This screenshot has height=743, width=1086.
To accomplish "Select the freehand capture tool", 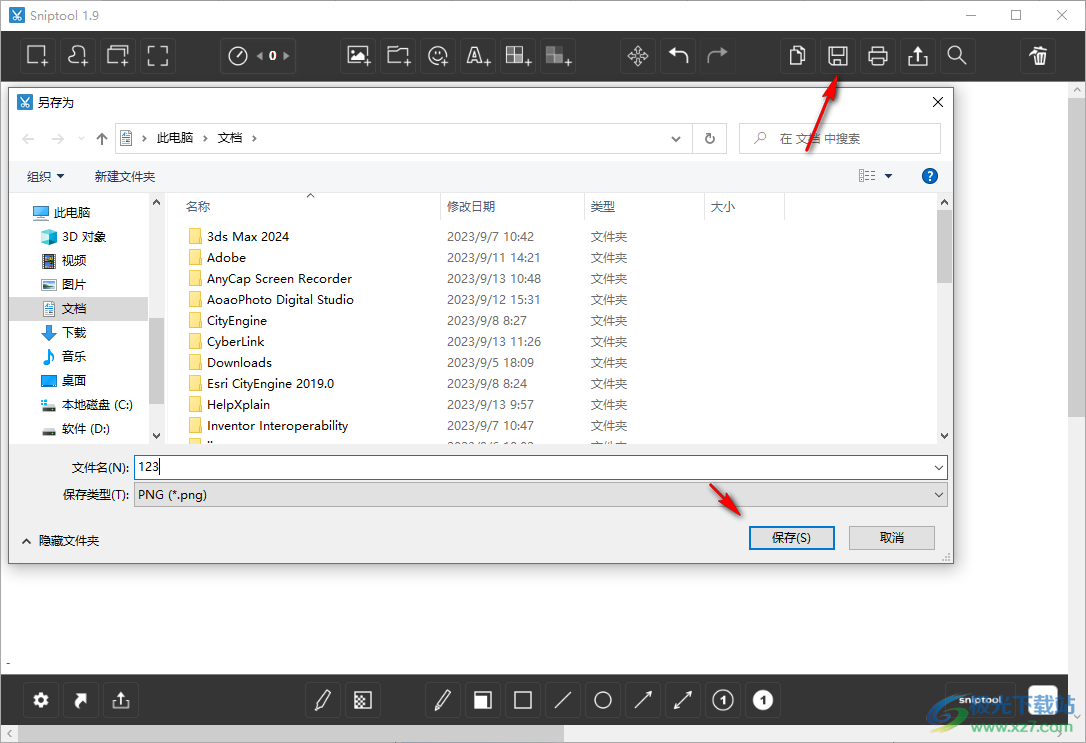I will pos(77,56).
